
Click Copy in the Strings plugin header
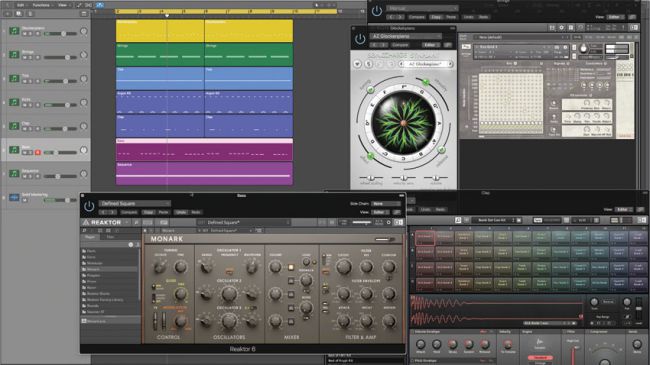436,17
